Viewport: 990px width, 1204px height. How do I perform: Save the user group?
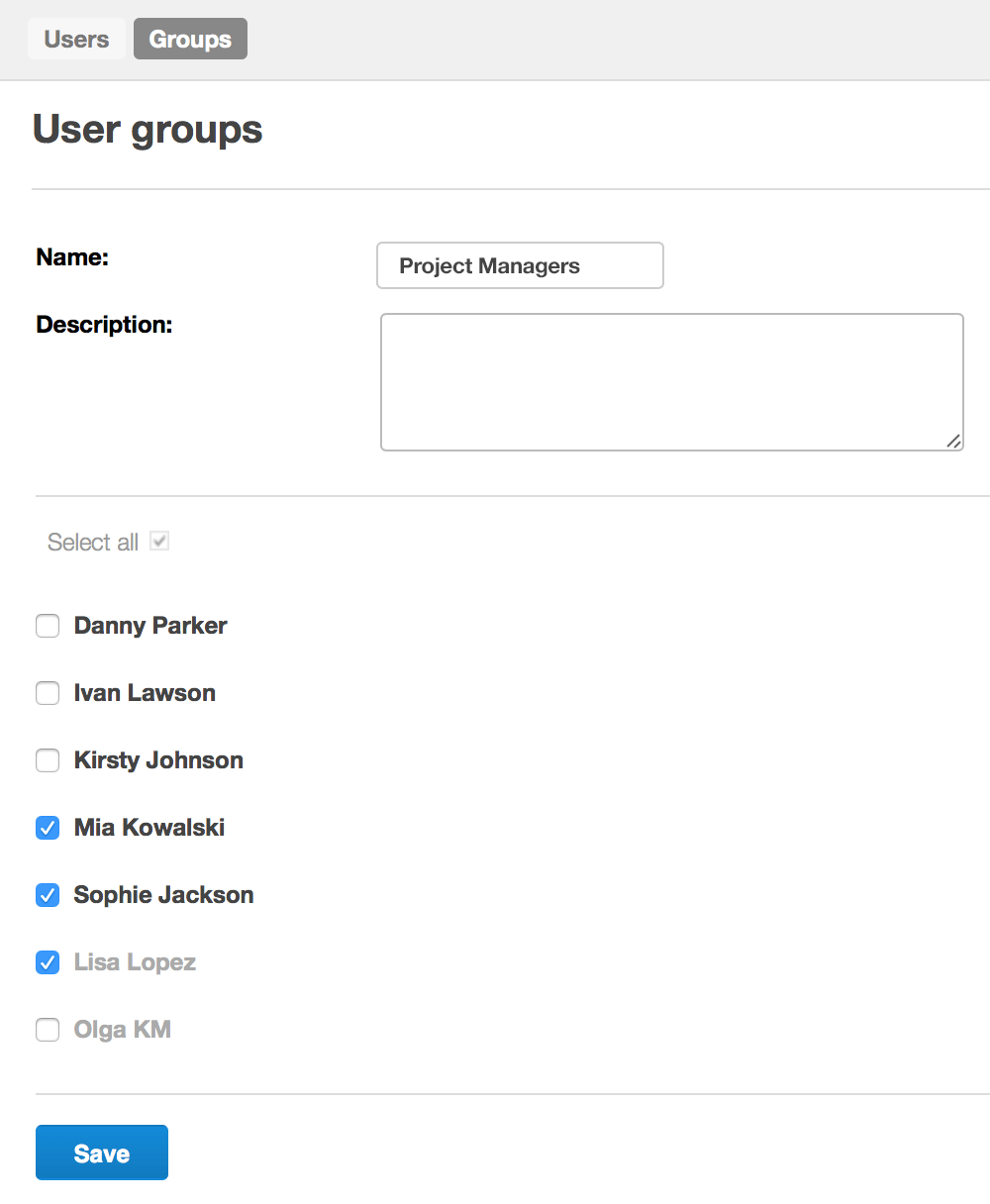tap(102, 1153)
